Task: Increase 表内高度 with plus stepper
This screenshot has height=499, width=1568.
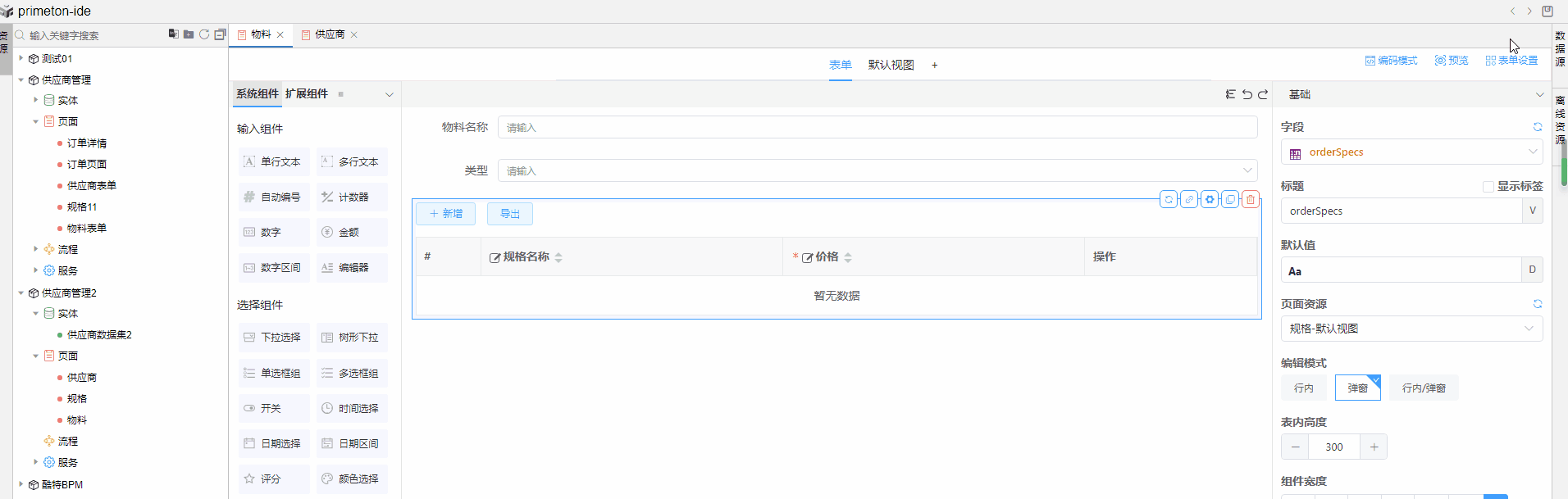Action: tap(1374, 447)
